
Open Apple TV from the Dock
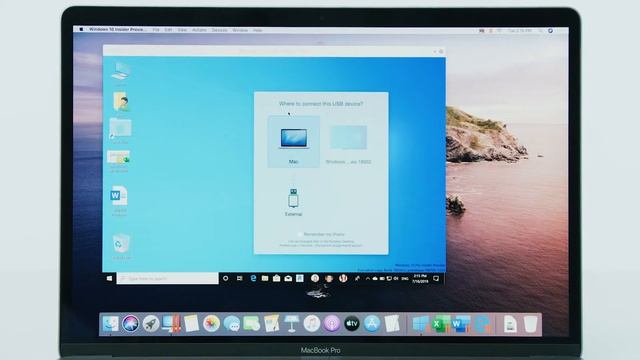click(352, 324)
